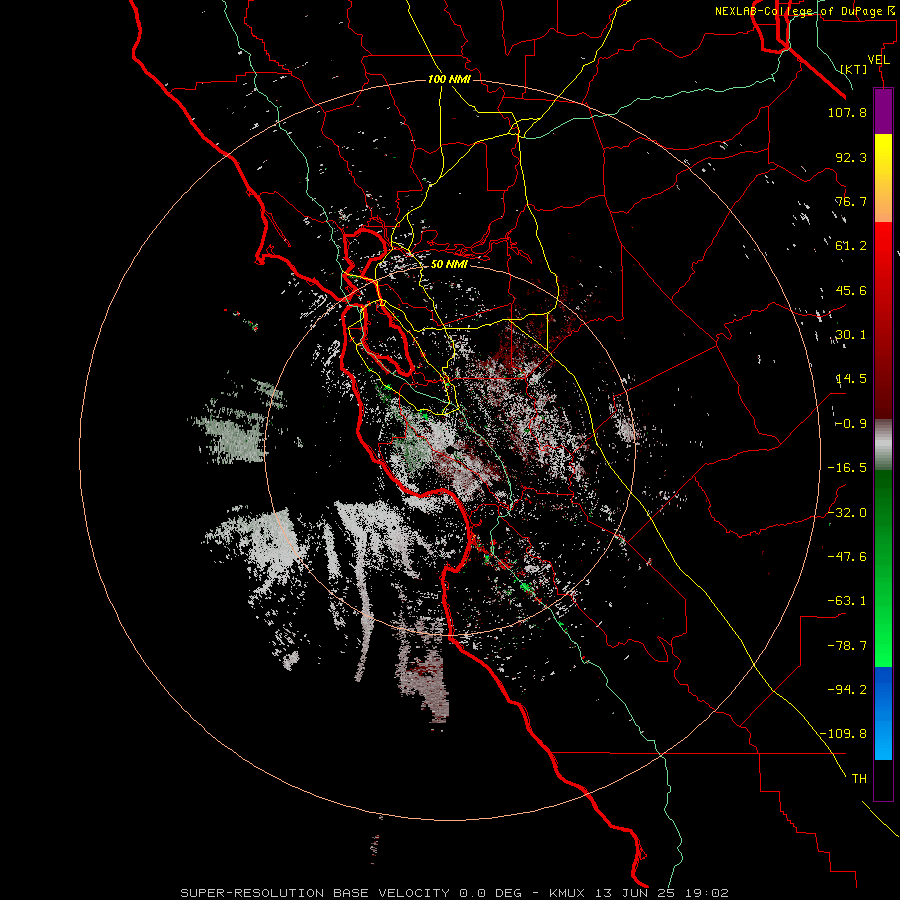Click the "50 NMI" range ring label
Screen dimensions: 900x900
pos(449,264)
